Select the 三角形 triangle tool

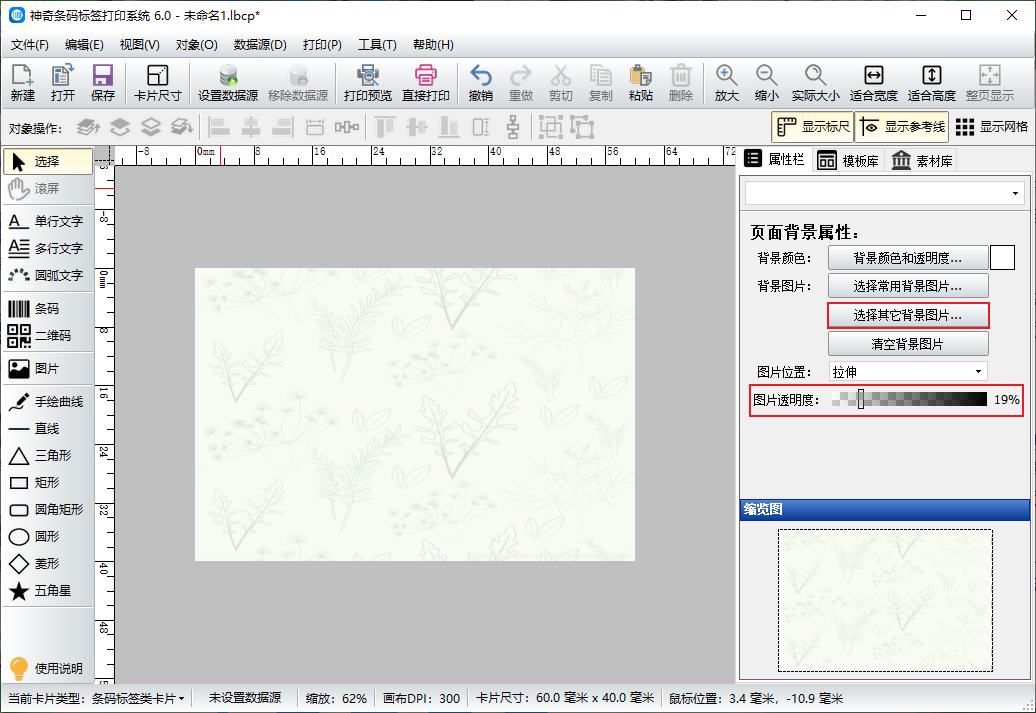click(48, 456)
